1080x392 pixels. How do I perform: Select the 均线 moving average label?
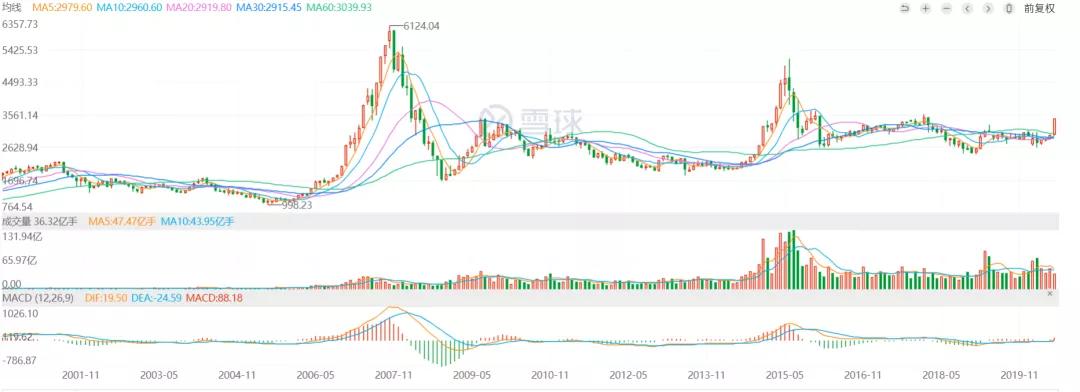coord(13,8)
